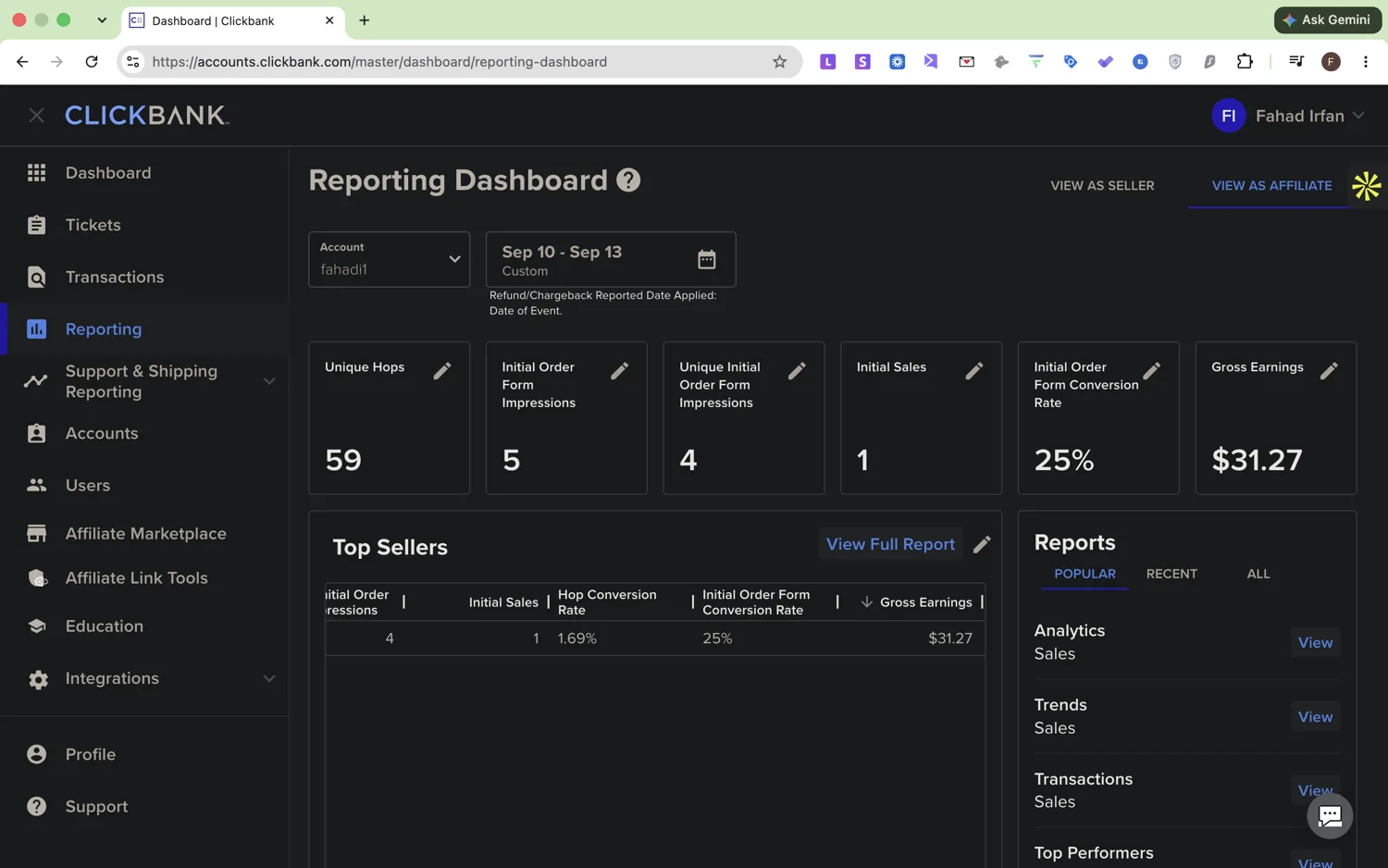
Task: Click the Affiliate Link Tools icon
Action: point(37,578)
